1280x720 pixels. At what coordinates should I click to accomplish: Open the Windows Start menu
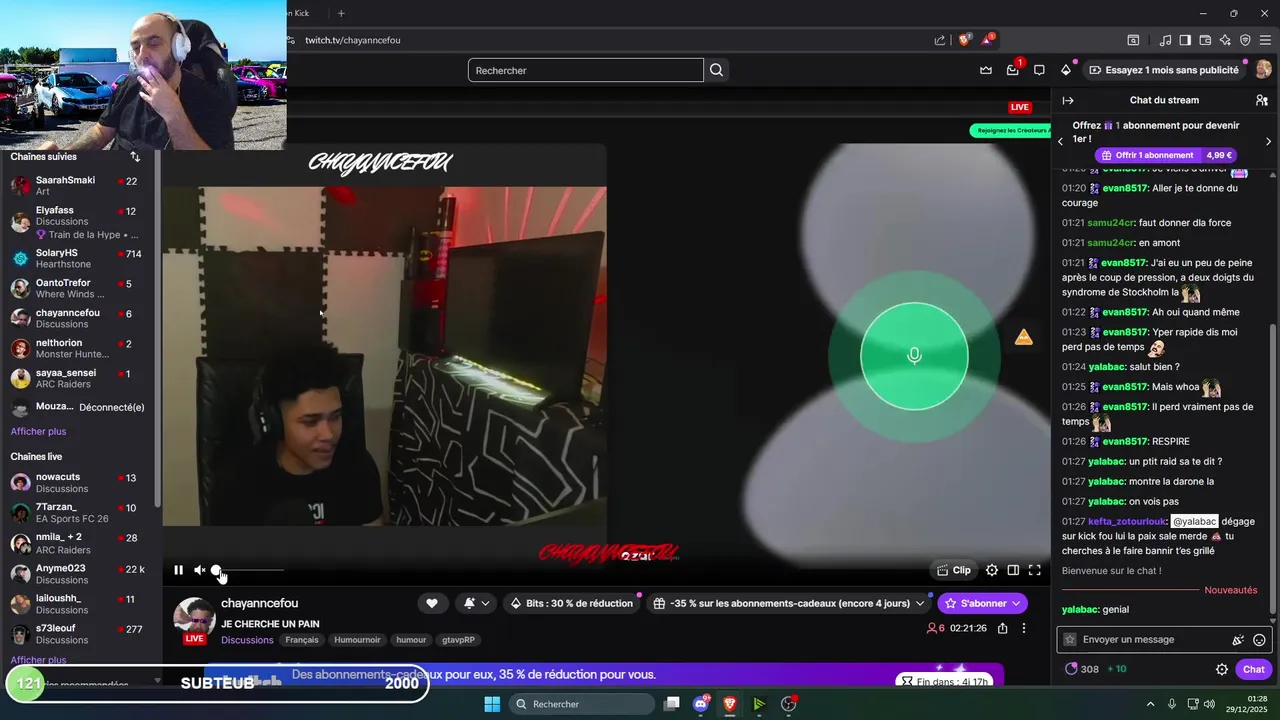coord(492,704)
